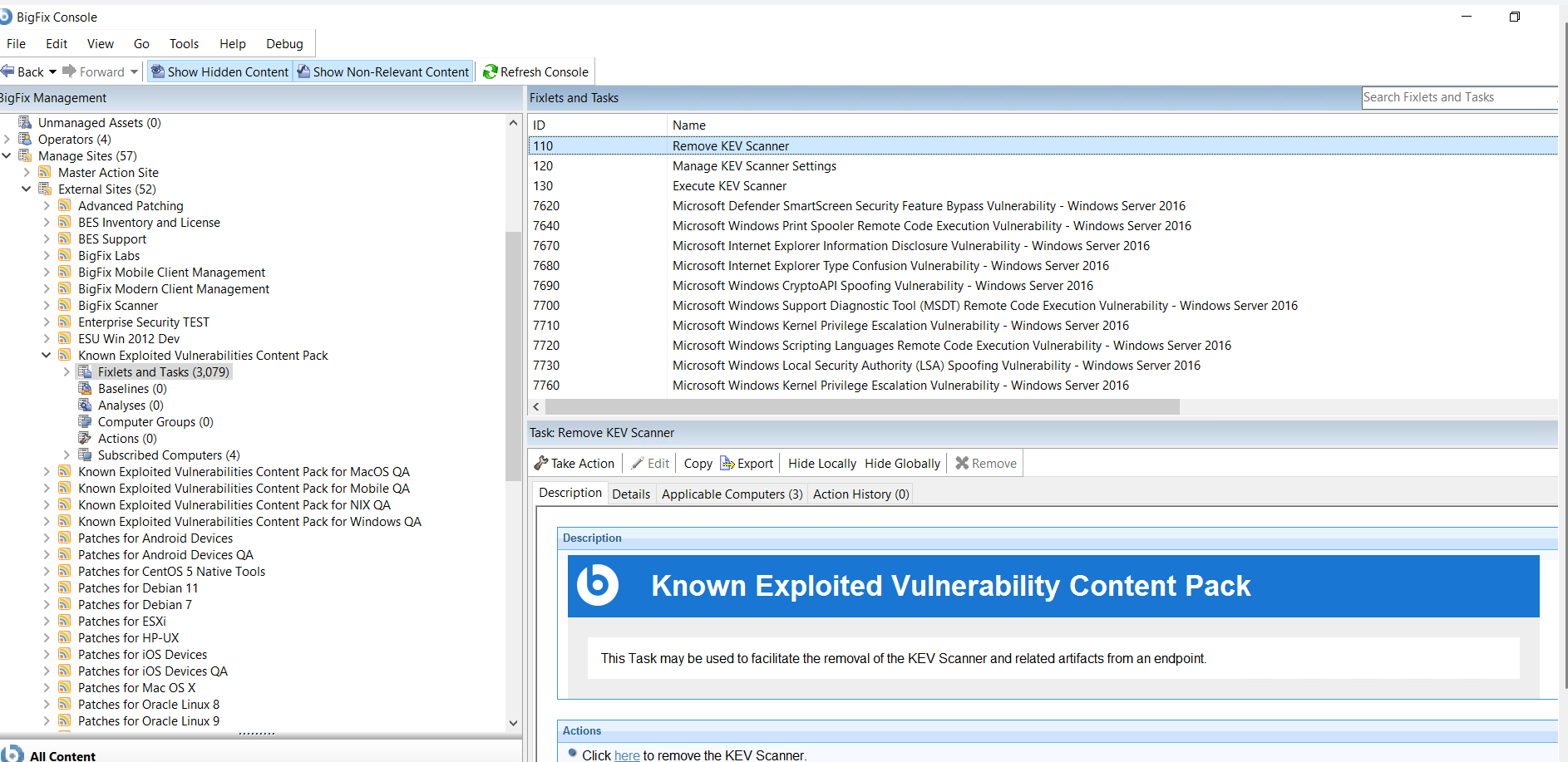Select the Windows CryptoAPI Spoofing Vulnerability fixlet
The image size is (1568, 762).
(1043, 286)
